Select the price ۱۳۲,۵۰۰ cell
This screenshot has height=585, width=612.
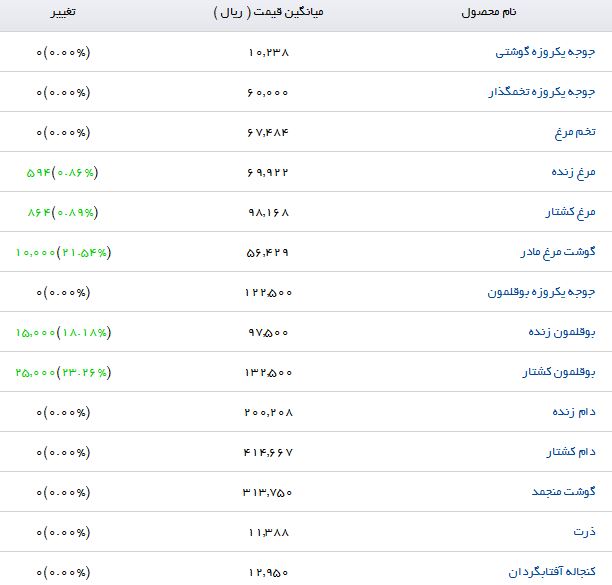(x=269, y=373)
